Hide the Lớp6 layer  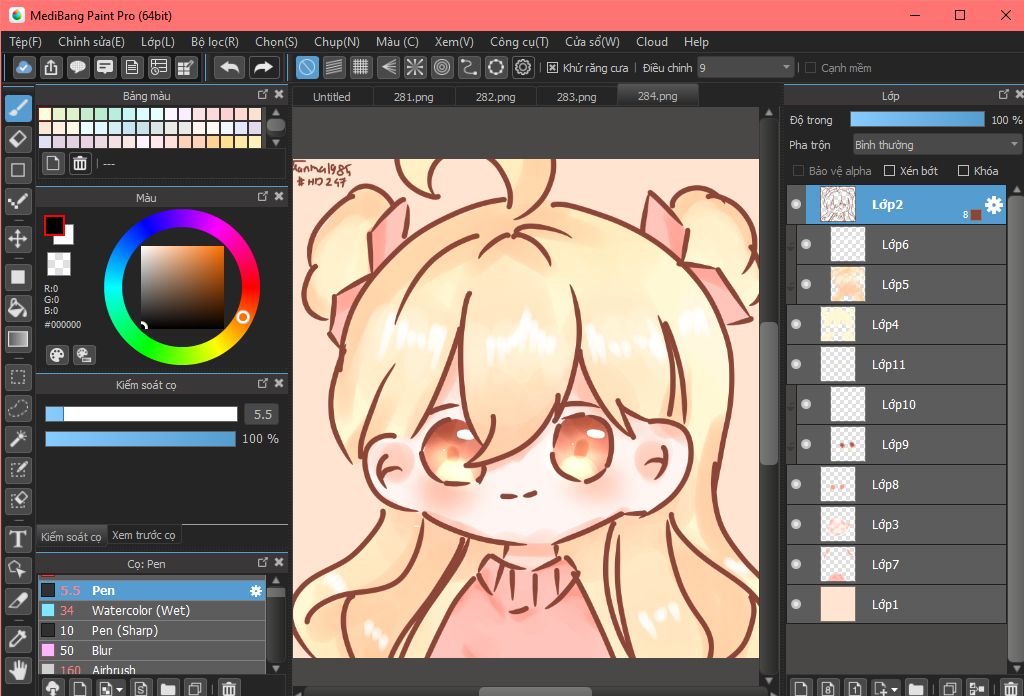806,244
